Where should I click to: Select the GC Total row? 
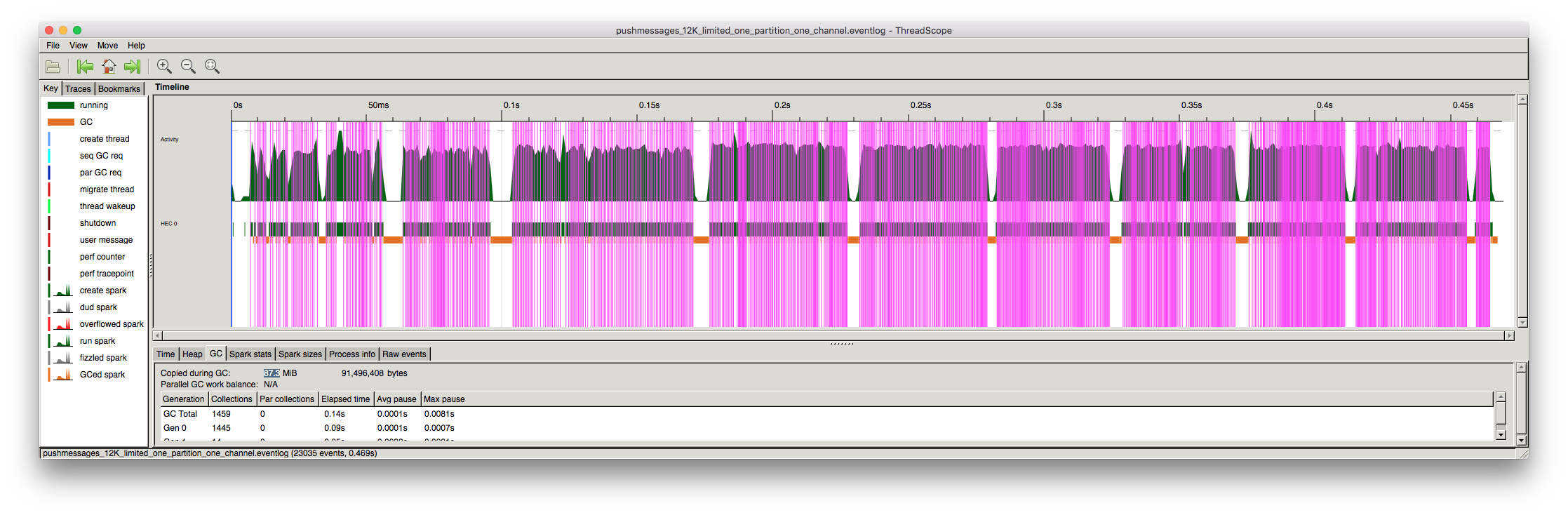click(826, 414)
